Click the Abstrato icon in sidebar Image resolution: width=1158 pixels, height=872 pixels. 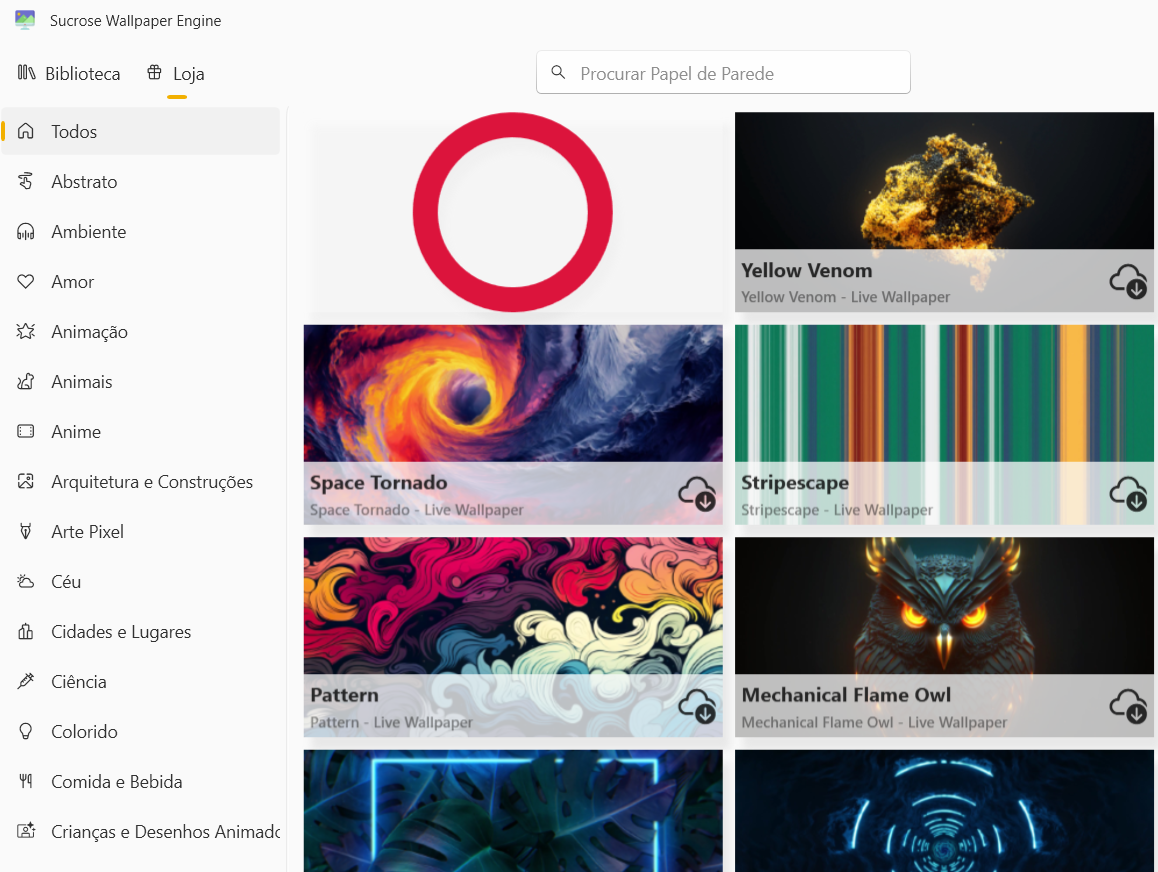coord(26,181)
